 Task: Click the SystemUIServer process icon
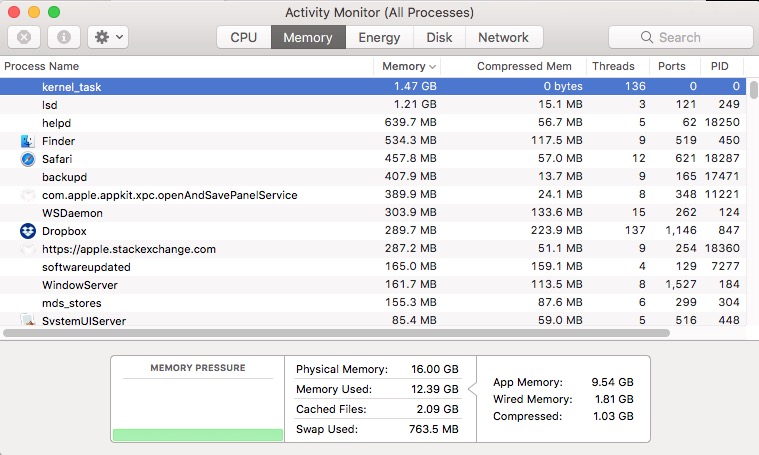coord(28,319)
